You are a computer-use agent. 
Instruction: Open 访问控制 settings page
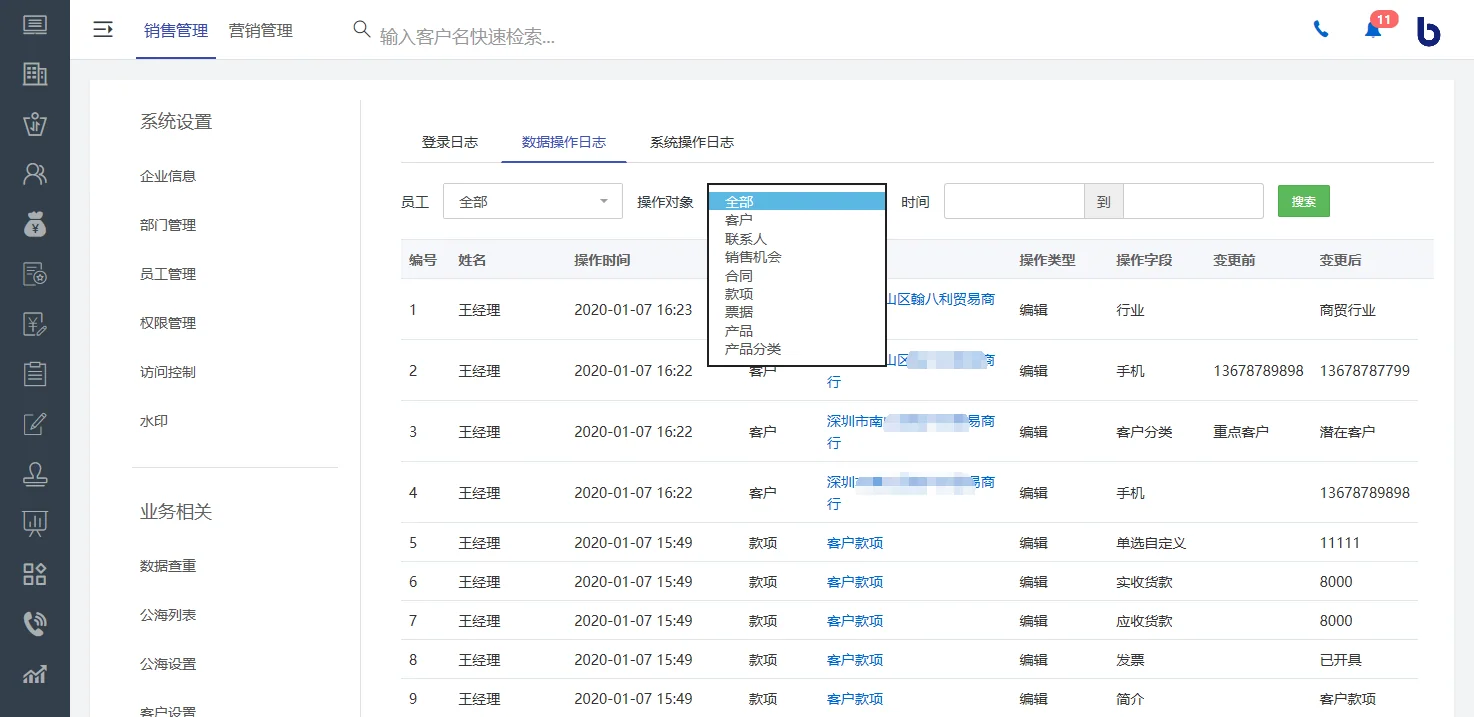(x=168, y=372)
